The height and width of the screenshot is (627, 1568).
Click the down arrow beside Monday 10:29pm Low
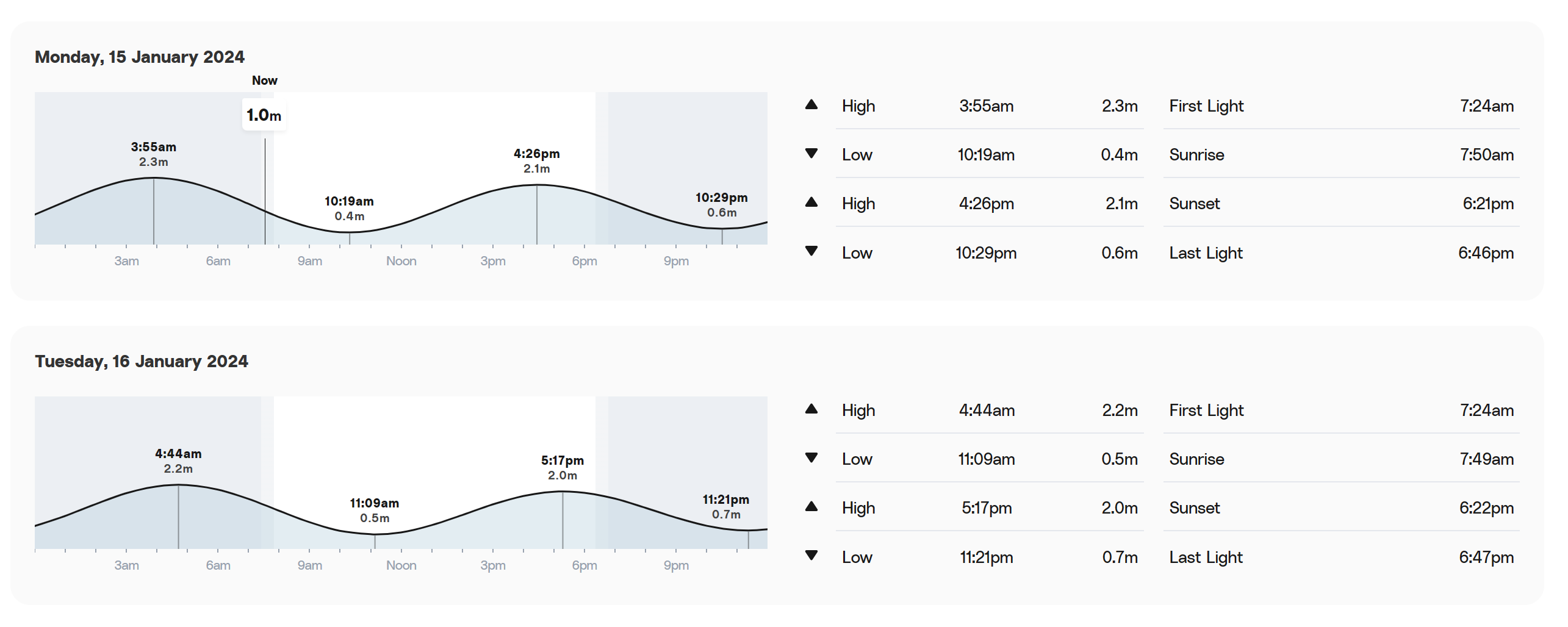811,251
